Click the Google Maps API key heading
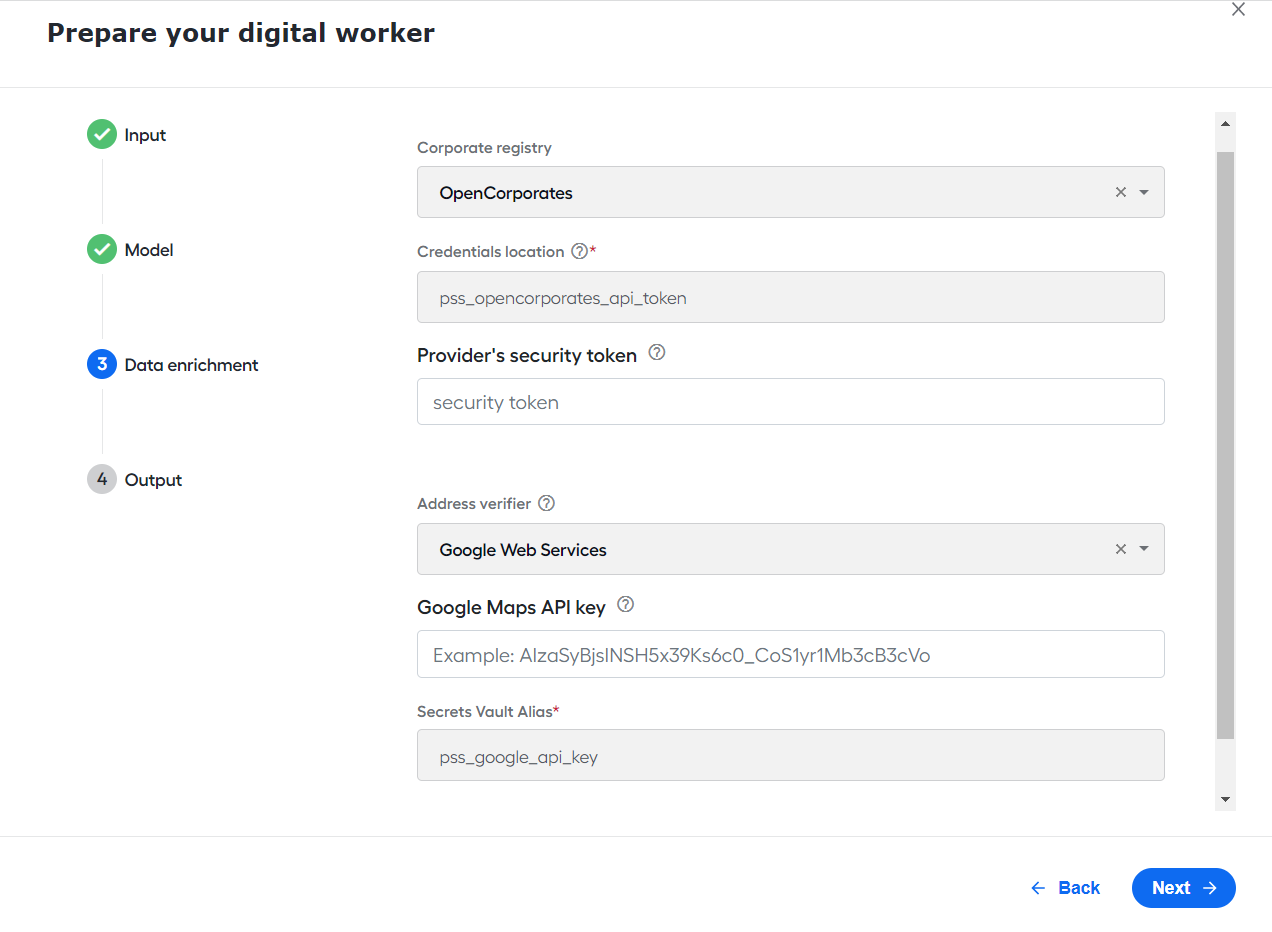Screen dimensions: 1272x932 coord(511,607)
